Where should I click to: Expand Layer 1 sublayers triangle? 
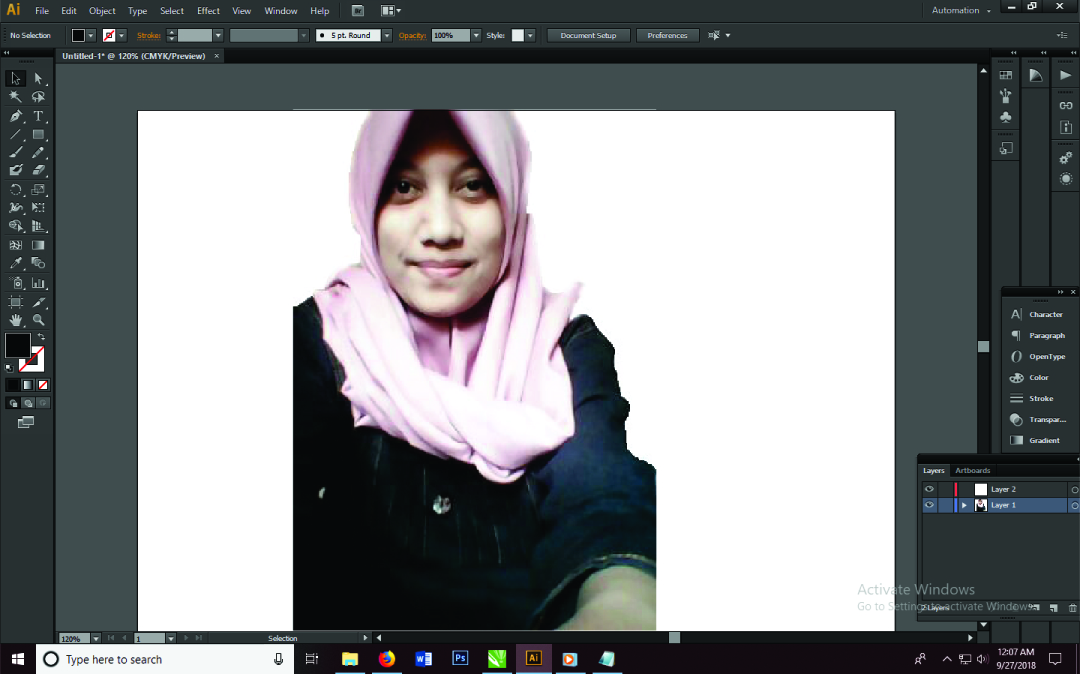tap(964, 506)
